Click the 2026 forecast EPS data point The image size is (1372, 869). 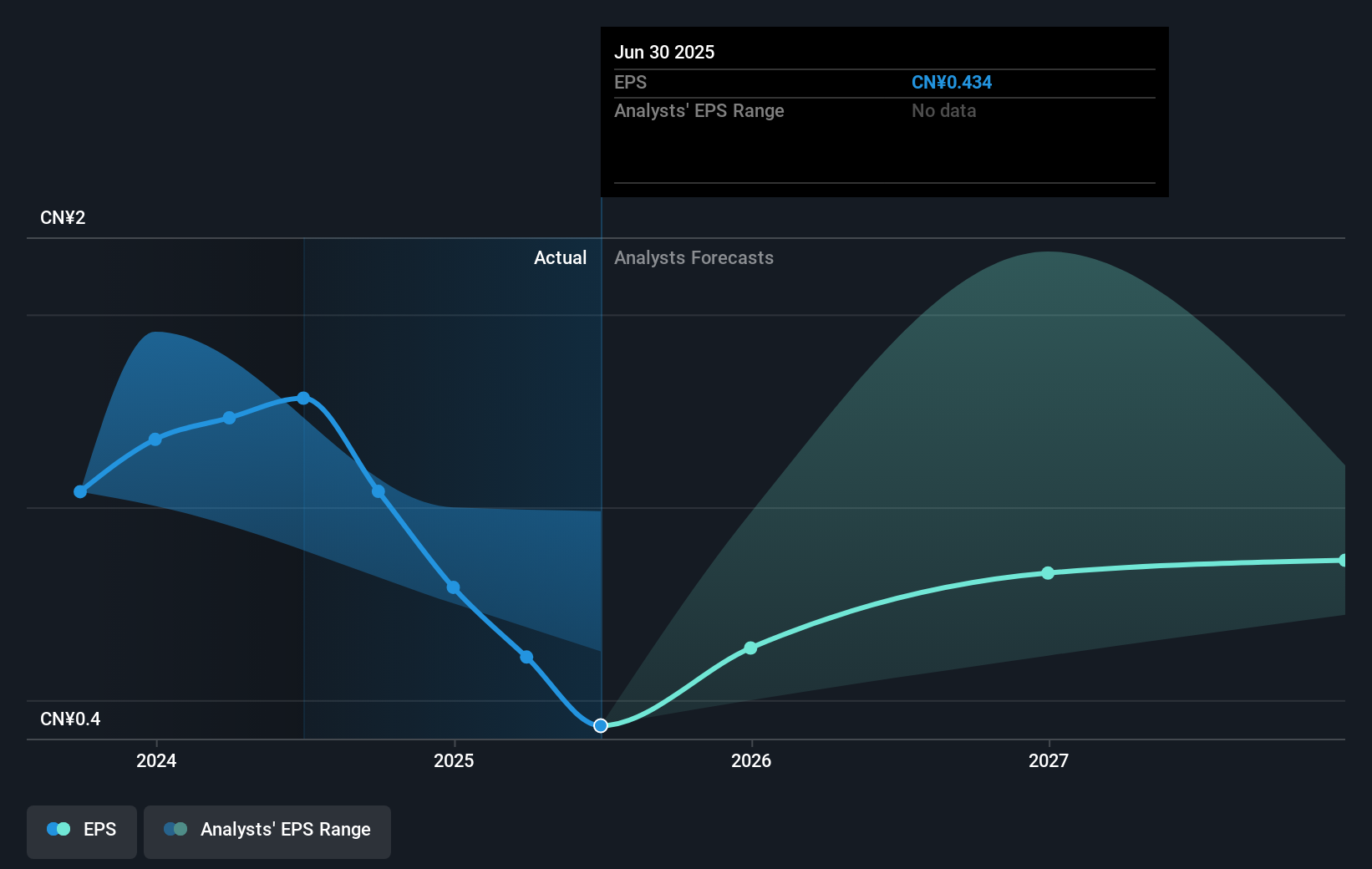coord(751,647)
